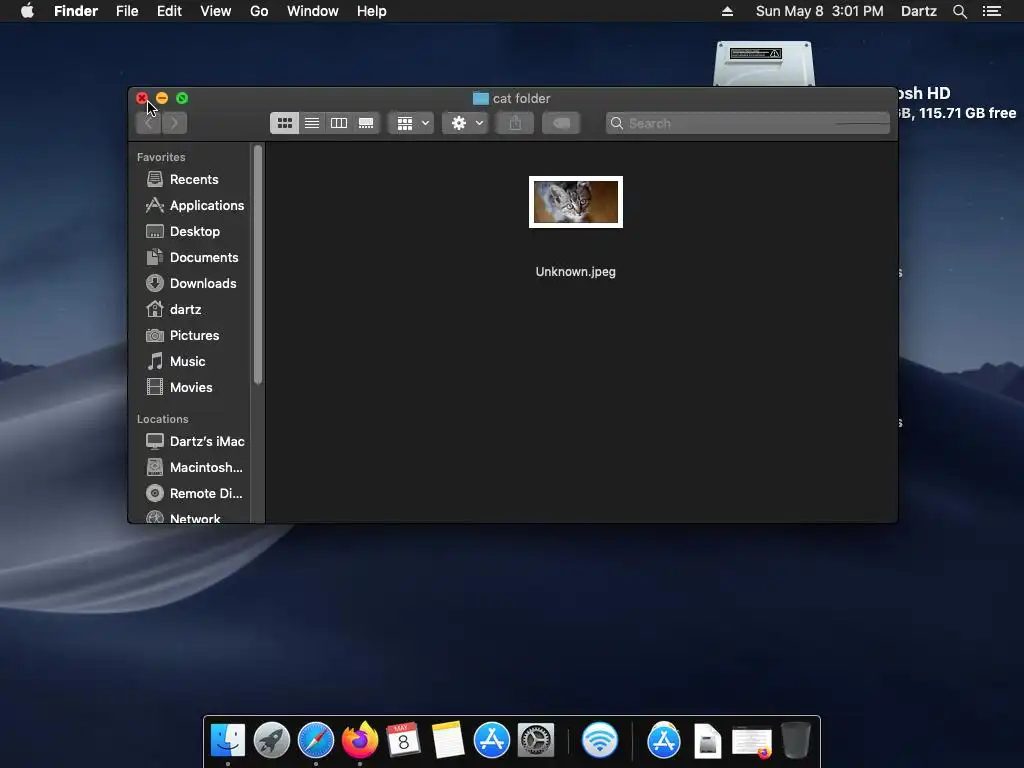Open App Store left of System Preferences
This screenshot has height=768, width=1024.
pyautogui.click(x=491, y=740)
